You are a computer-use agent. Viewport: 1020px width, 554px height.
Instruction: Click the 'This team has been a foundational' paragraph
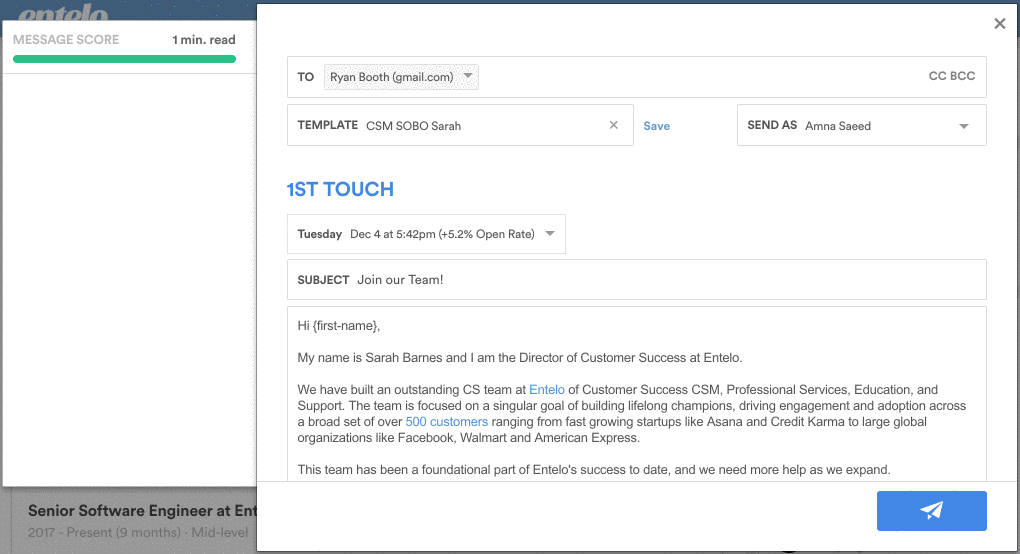[x=594, y=469]
